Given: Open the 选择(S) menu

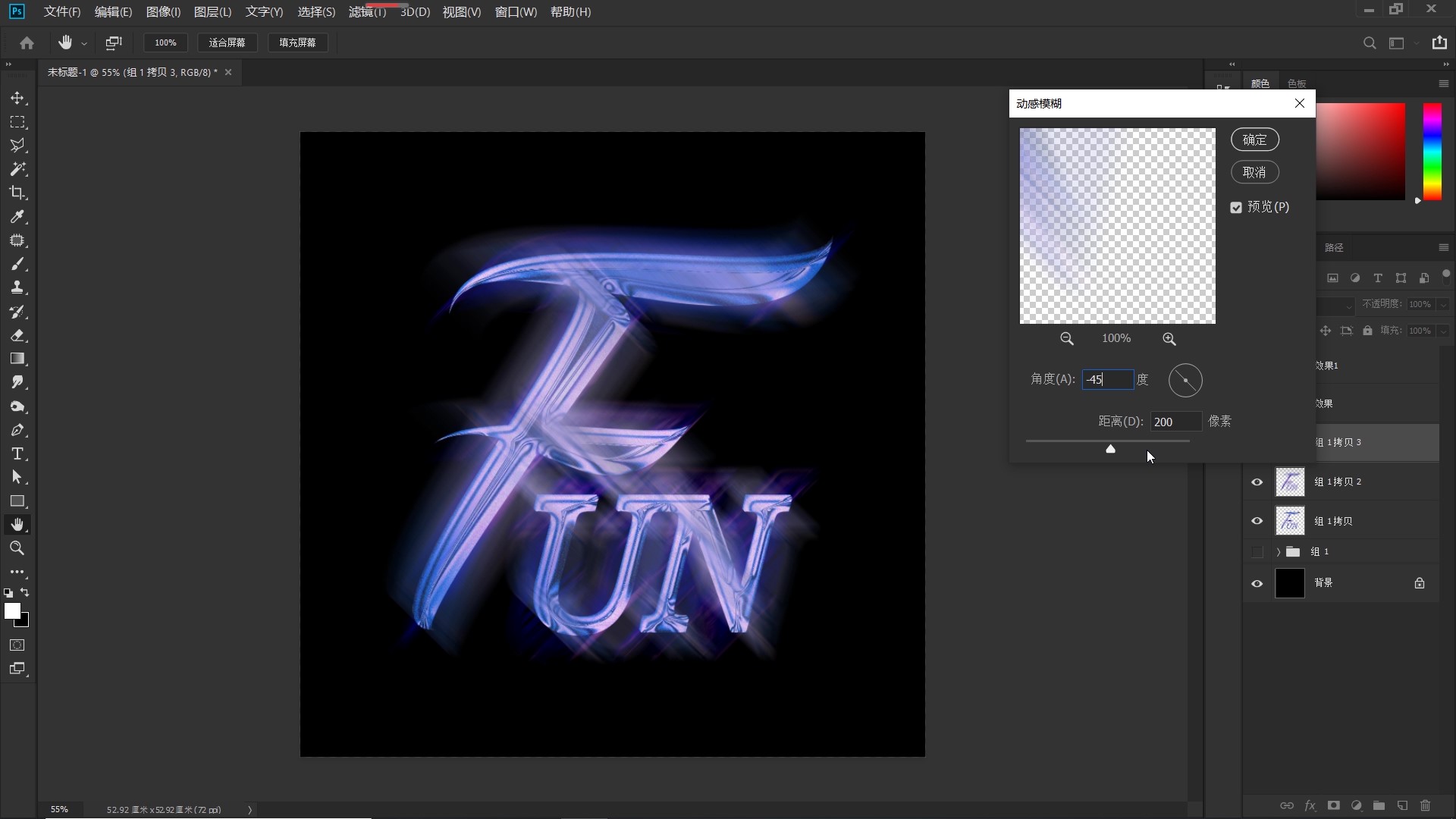Looking at the screenshot, I should point(316,12).
